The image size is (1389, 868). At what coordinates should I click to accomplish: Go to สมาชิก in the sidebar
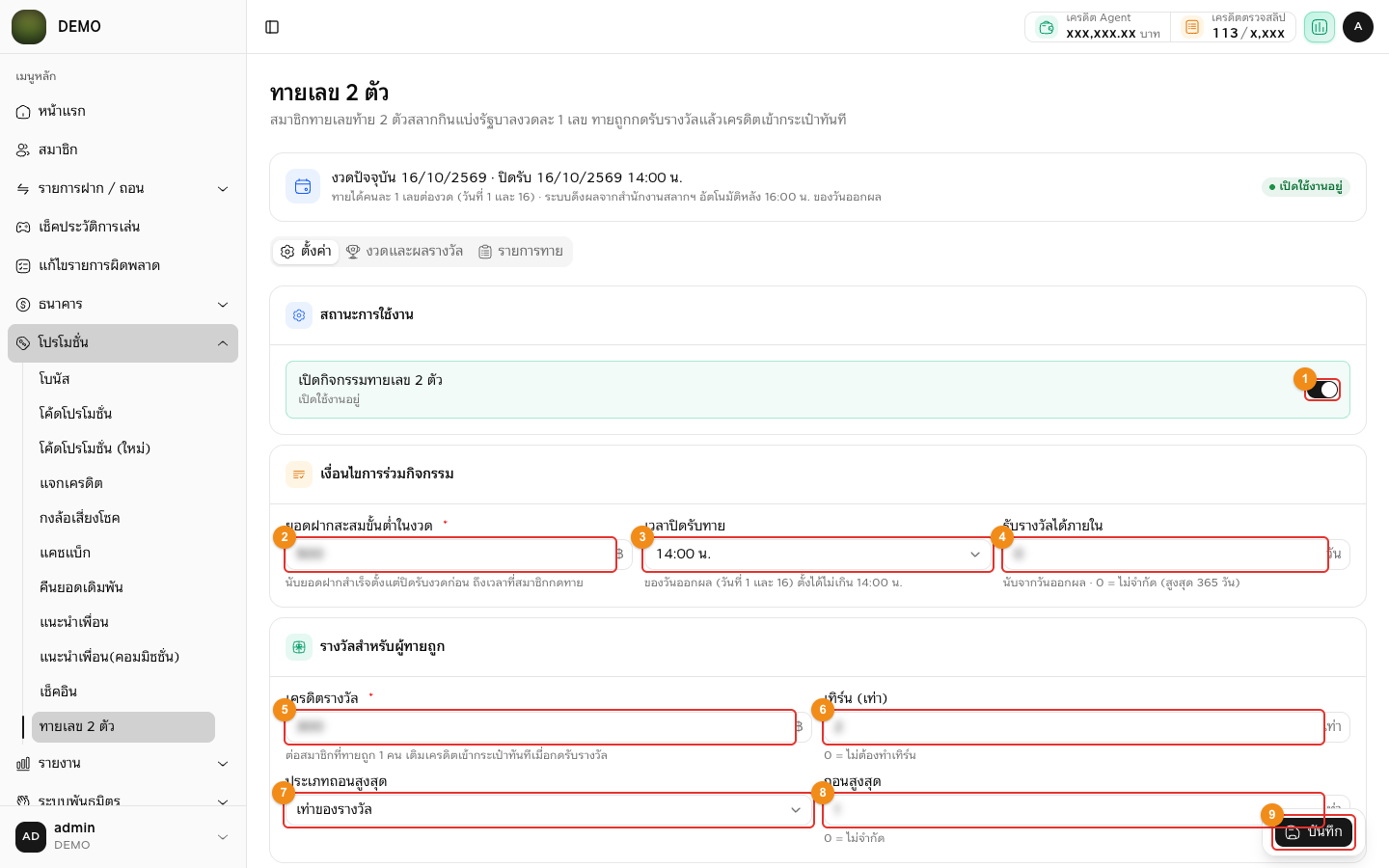tap(123, 150)
